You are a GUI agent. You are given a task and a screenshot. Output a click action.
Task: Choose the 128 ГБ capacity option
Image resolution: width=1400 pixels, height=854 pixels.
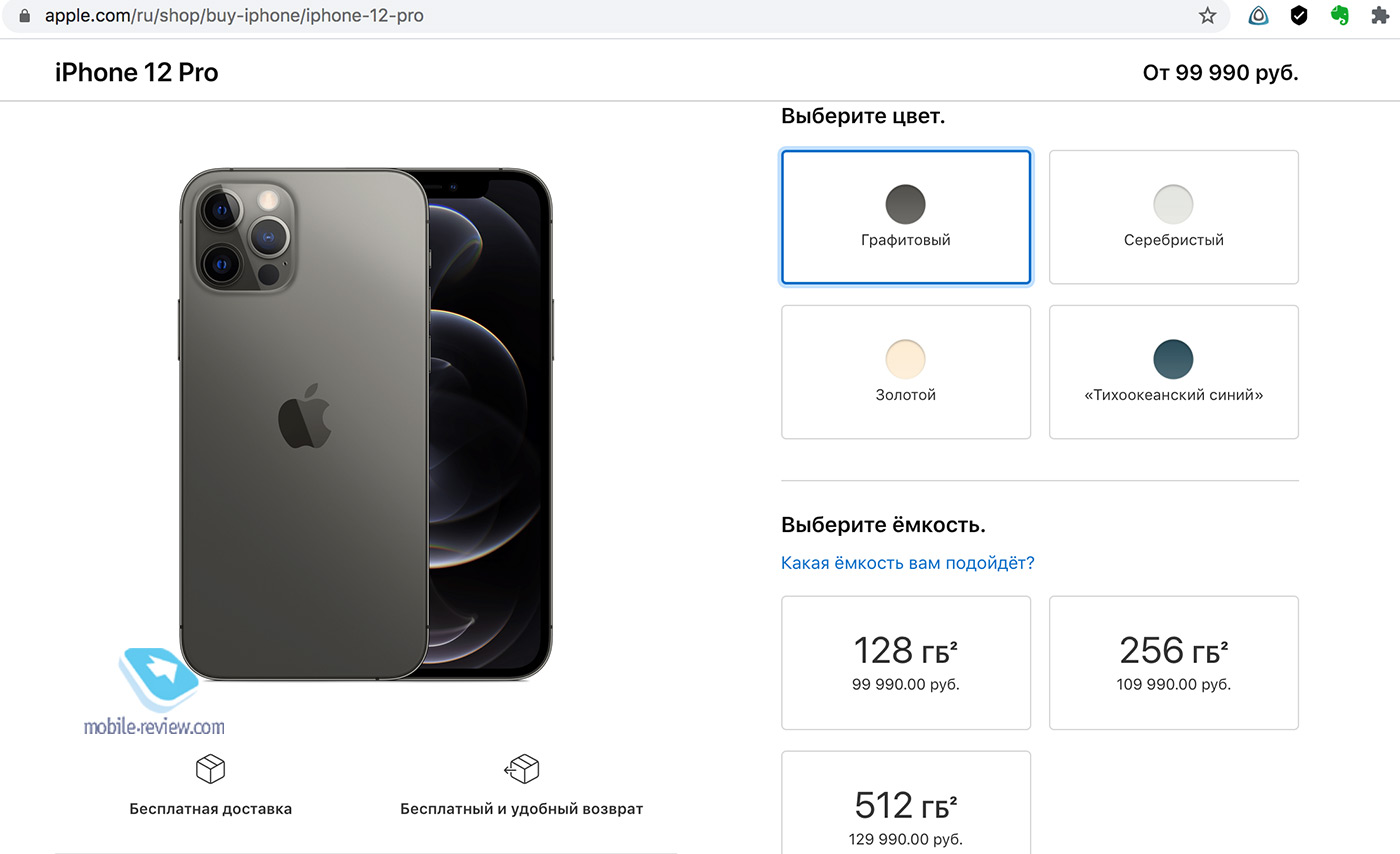coord(905,662)
